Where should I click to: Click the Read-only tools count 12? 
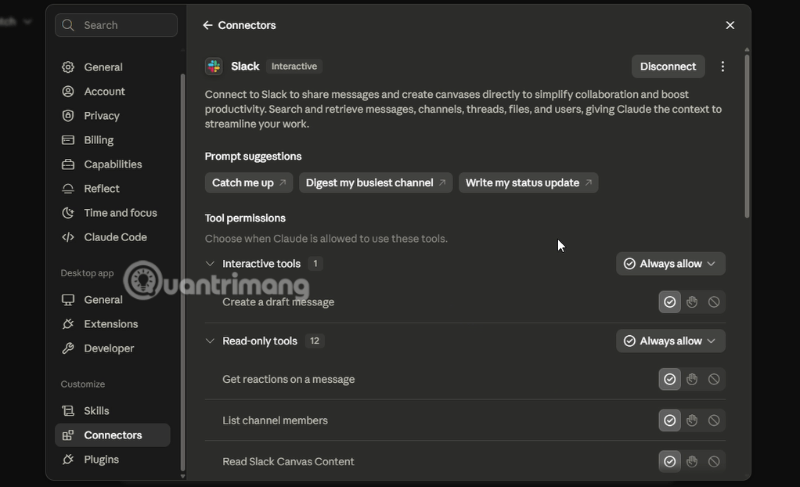(314, 341)
